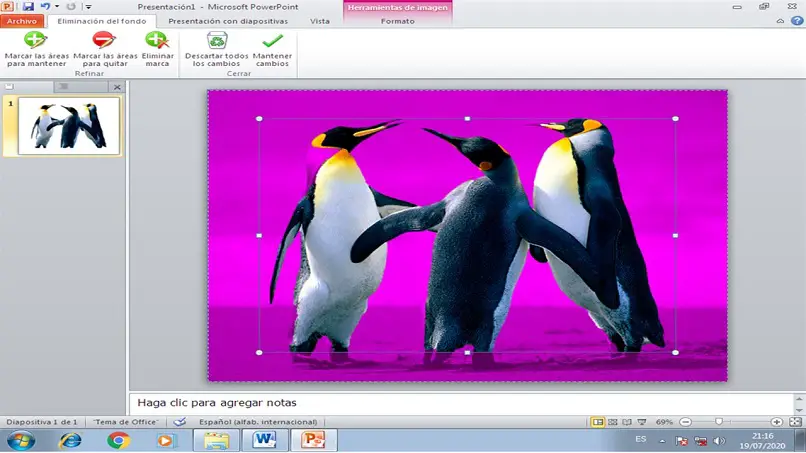Switch to the Formato tab
This screenshot has height=453, width=806.
click(397, 21)
